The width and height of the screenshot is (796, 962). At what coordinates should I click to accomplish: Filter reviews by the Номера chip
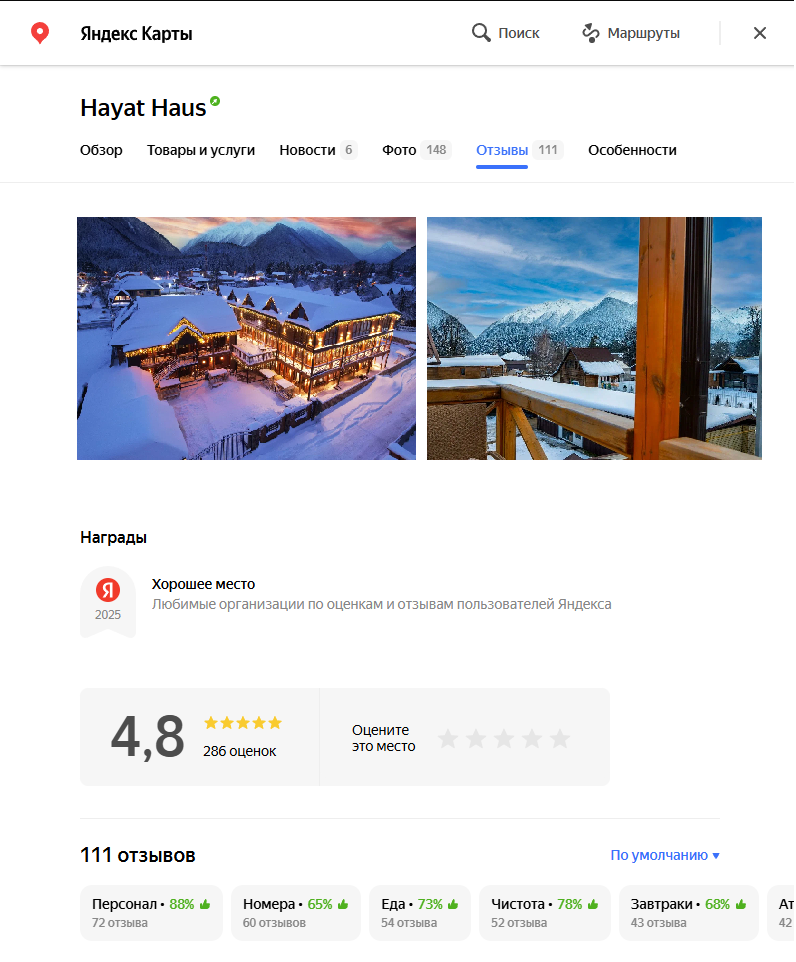click(x=296, y=913)
